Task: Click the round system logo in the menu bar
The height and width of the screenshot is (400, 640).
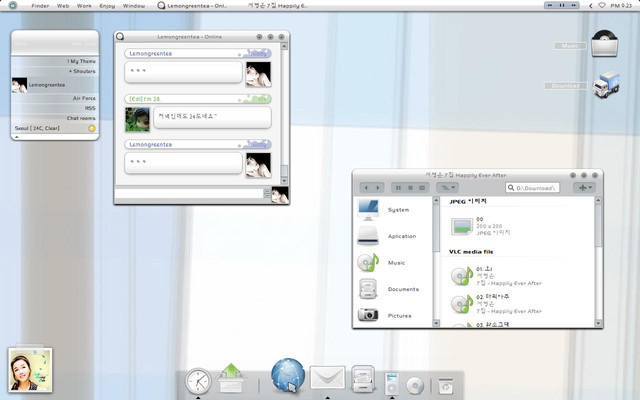Action: pos(13,5)
